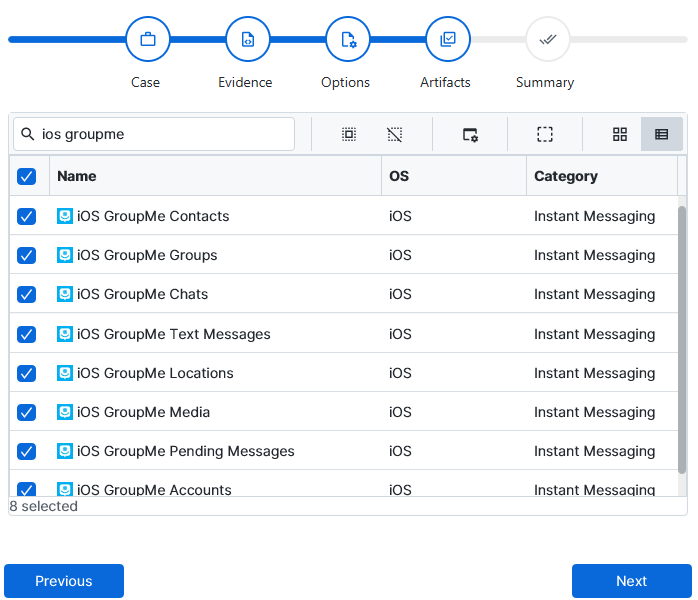Click the Options step label

click(x=345, y=83)
